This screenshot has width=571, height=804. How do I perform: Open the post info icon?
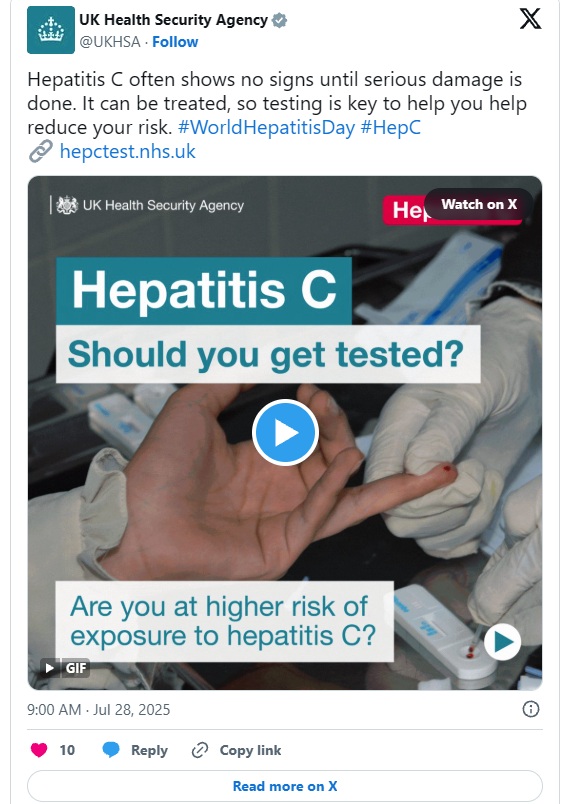(x=531, y=709)
